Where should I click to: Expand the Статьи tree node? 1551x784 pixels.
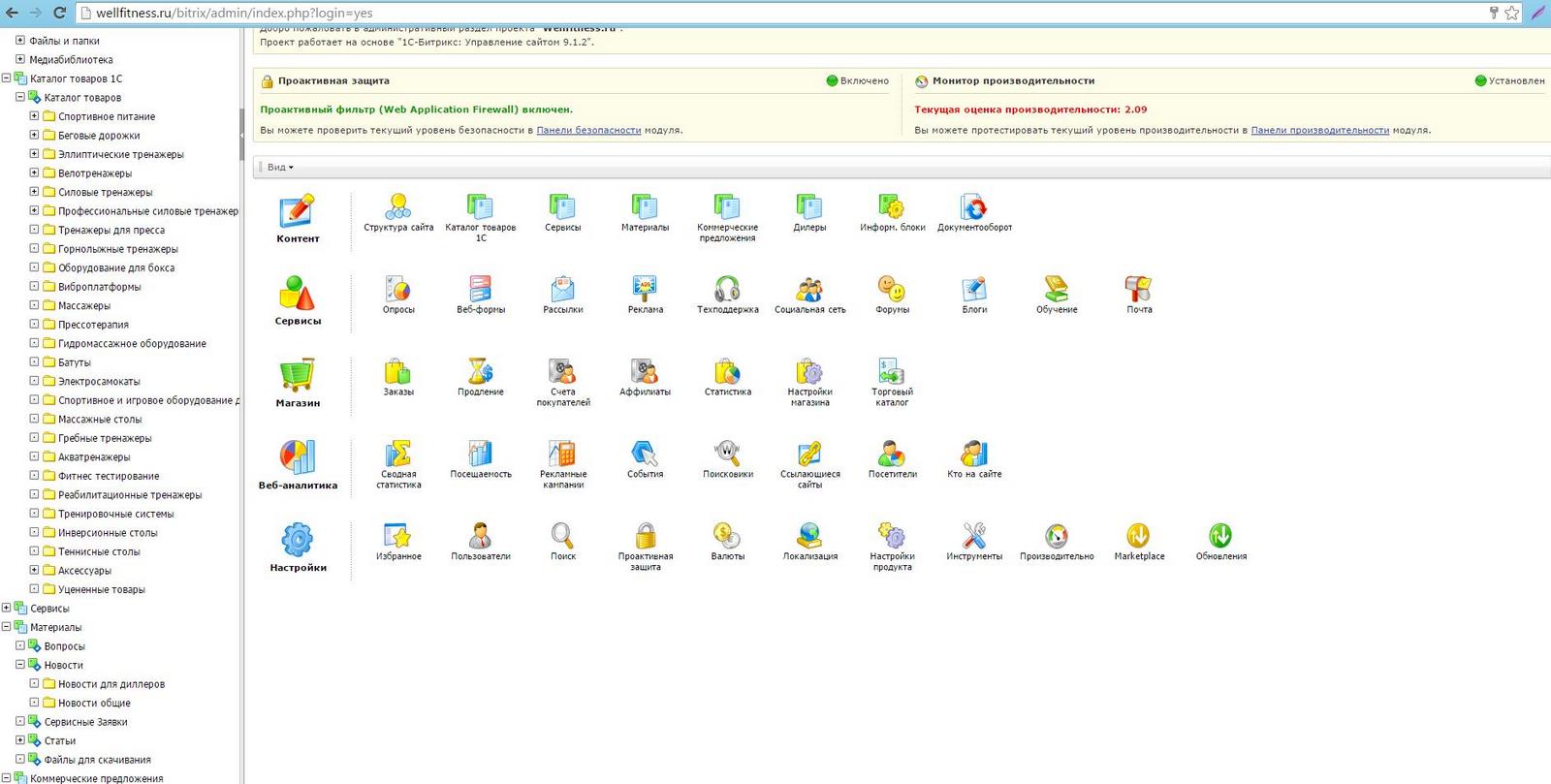[20, 740]
